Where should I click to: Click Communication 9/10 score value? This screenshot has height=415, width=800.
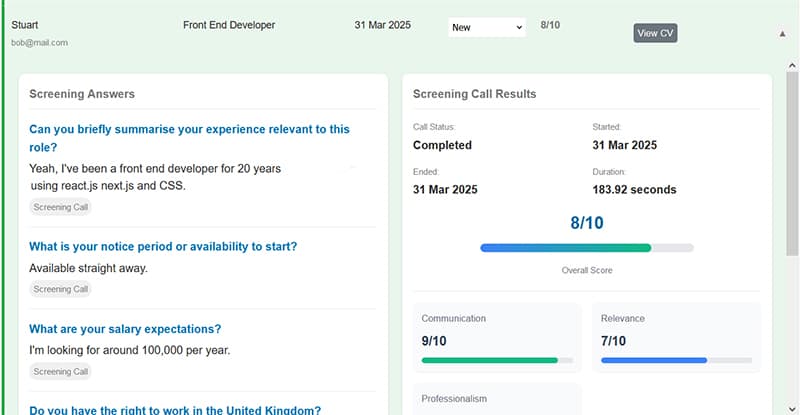click(434, 341)
